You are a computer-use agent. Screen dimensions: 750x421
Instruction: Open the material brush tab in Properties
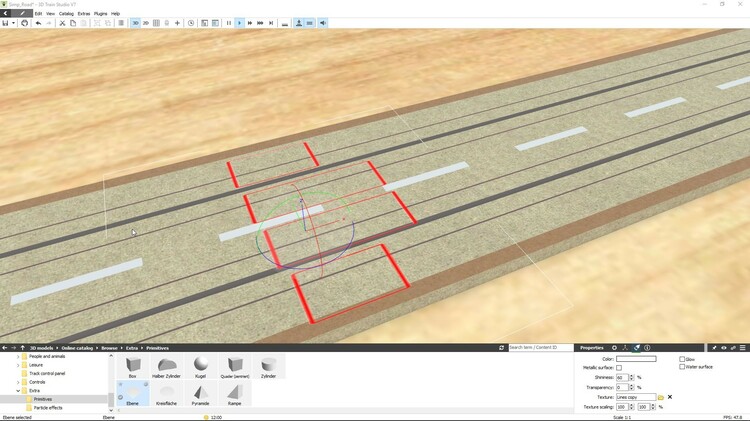[636, 348]
